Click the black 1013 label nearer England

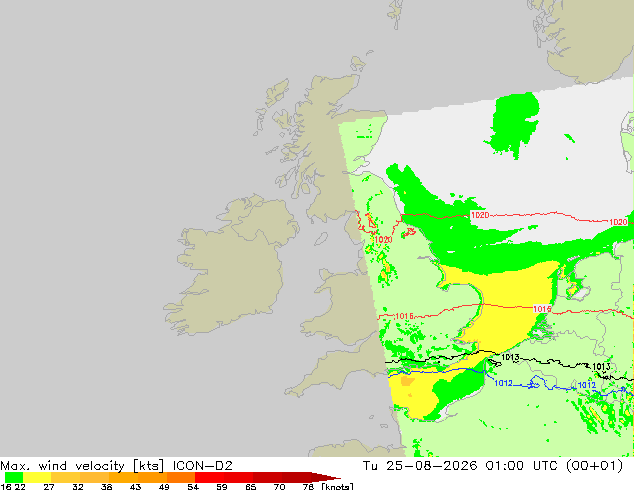510,357
